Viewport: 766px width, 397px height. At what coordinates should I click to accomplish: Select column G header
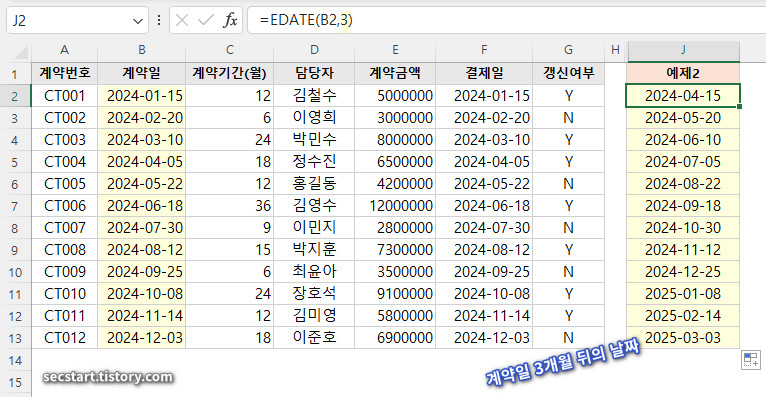pos(568,50)
